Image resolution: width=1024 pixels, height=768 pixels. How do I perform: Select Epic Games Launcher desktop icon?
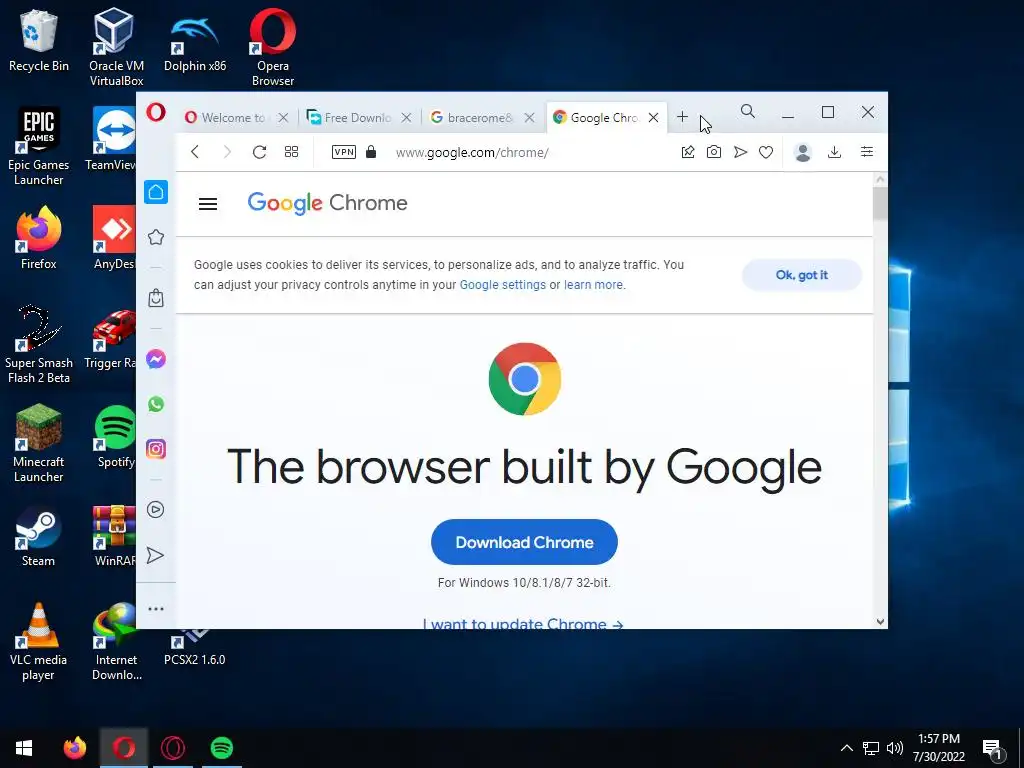(39, 146)
